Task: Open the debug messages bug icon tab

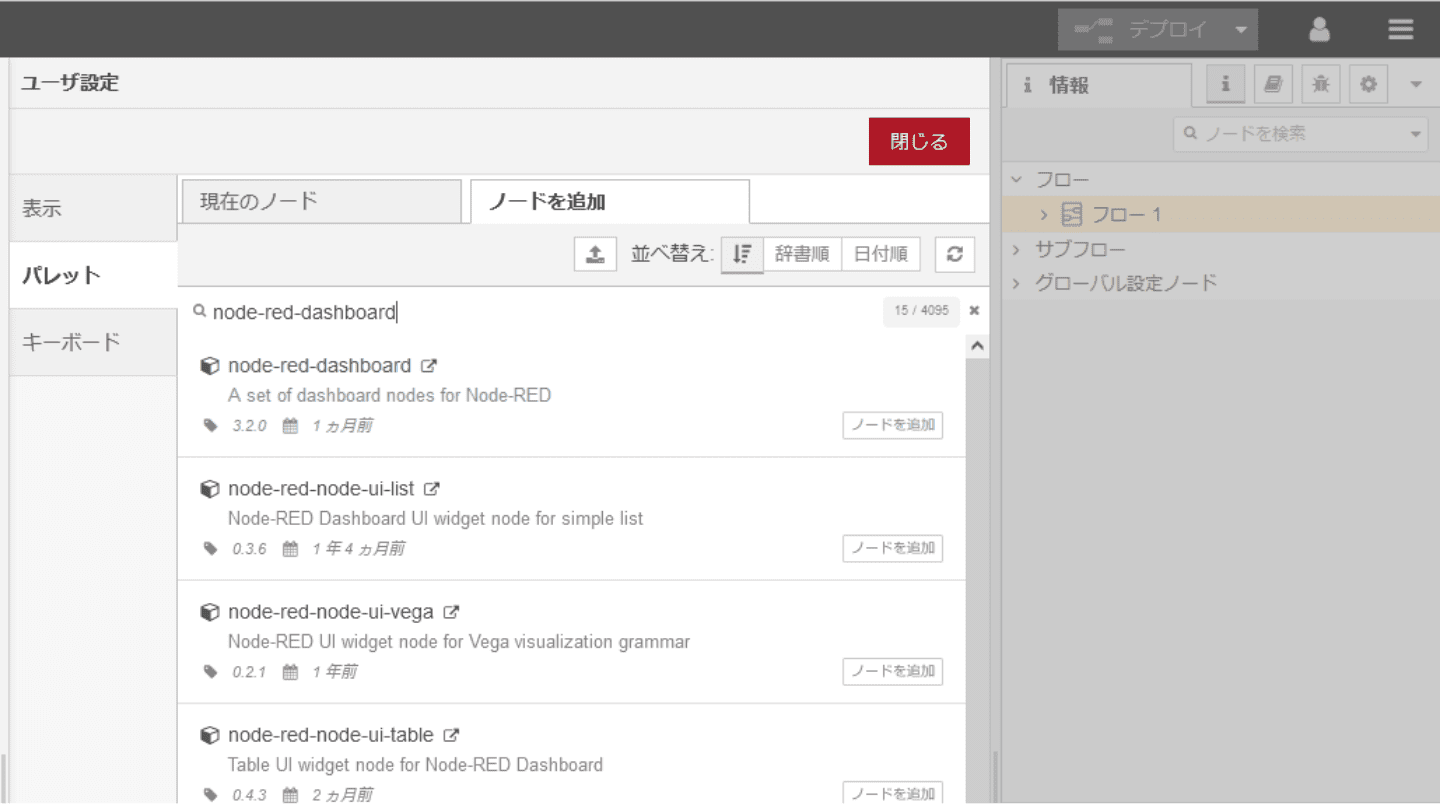Action: point(1321,85)
